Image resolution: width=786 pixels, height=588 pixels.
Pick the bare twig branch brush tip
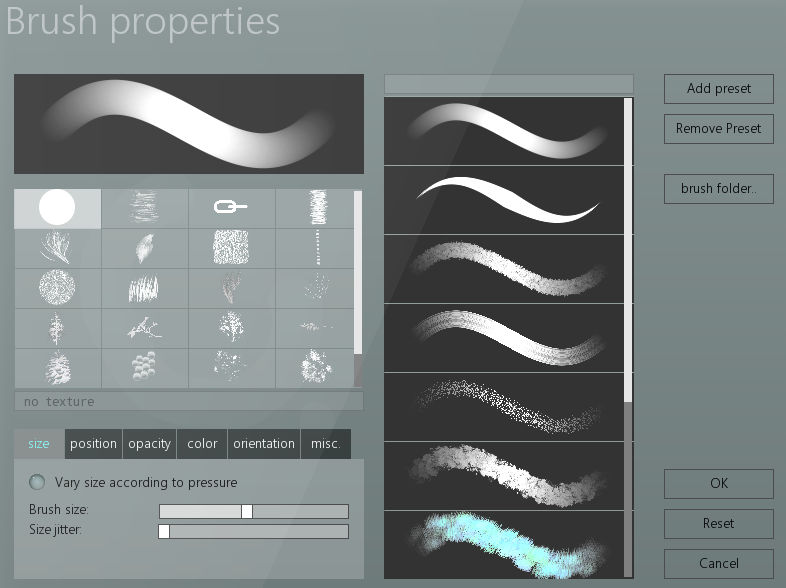click(144, 328)
